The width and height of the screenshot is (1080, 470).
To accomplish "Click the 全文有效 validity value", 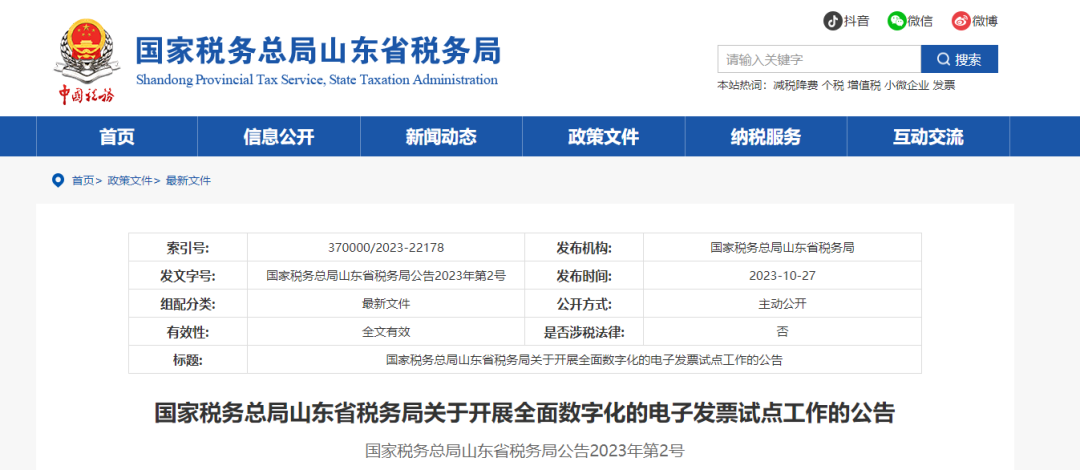I will coord(386,332).
